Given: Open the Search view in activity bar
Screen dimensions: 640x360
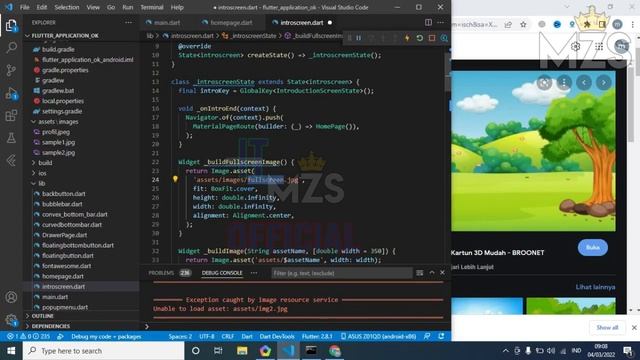Looking at the screenshot, I should [x=11, y=47].
